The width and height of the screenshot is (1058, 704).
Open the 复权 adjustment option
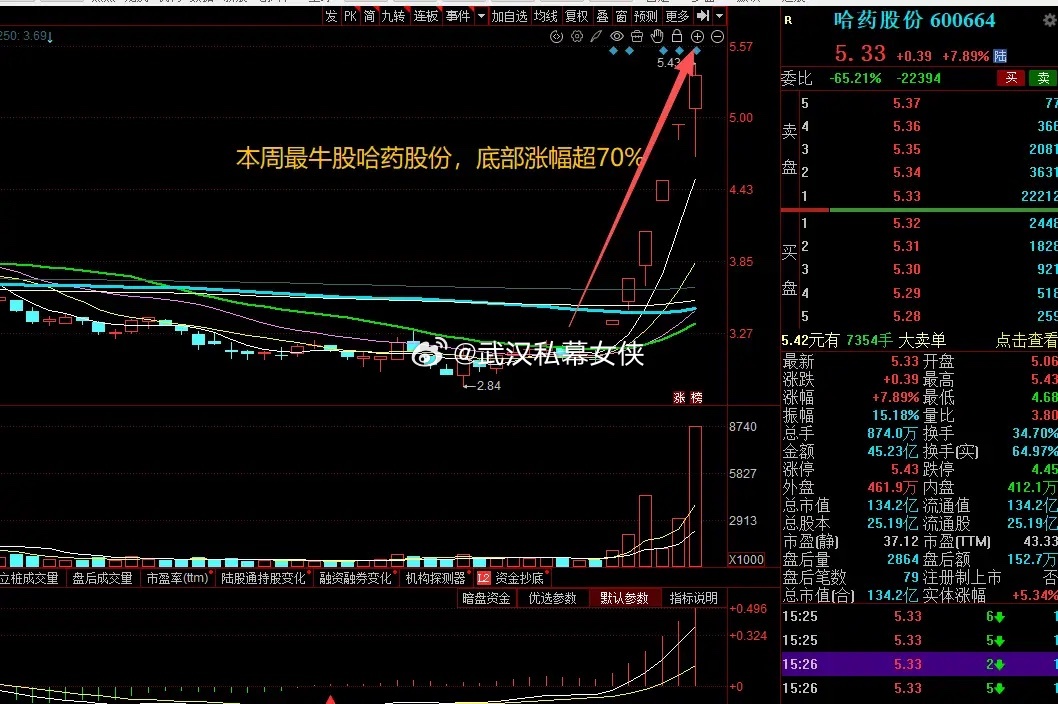pos(577,16)
